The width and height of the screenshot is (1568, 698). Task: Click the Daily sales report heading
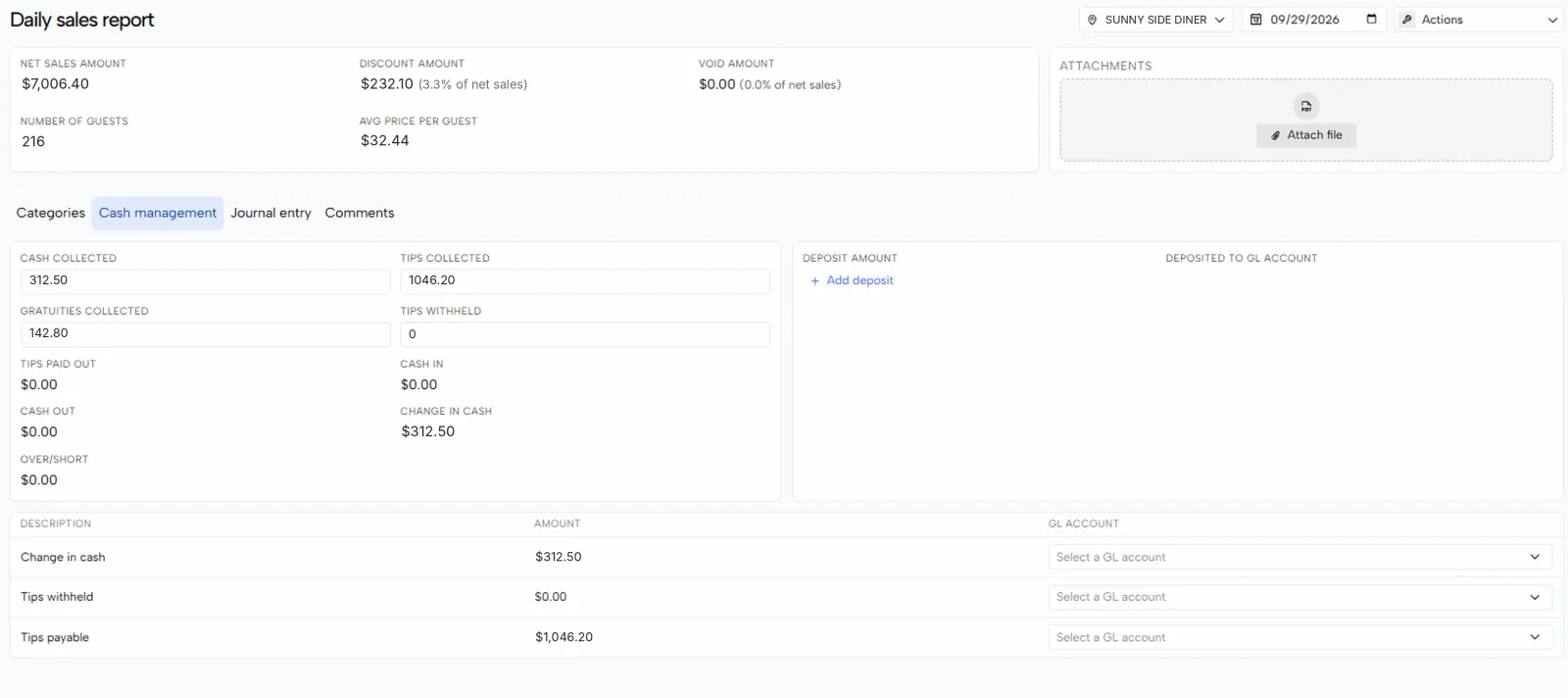pos(82,20)
